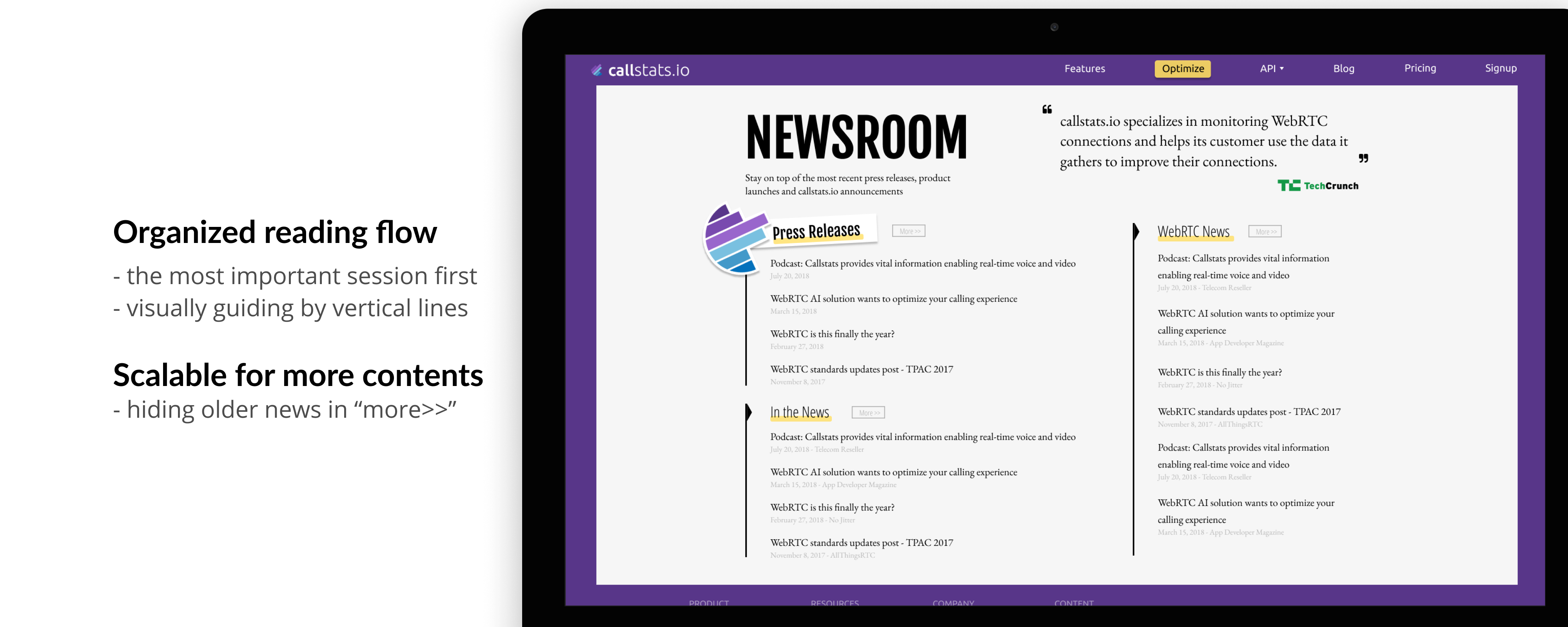Click the NEWSROOM page title
This screenshot has width=1568, height=627.
coord(857,137)
